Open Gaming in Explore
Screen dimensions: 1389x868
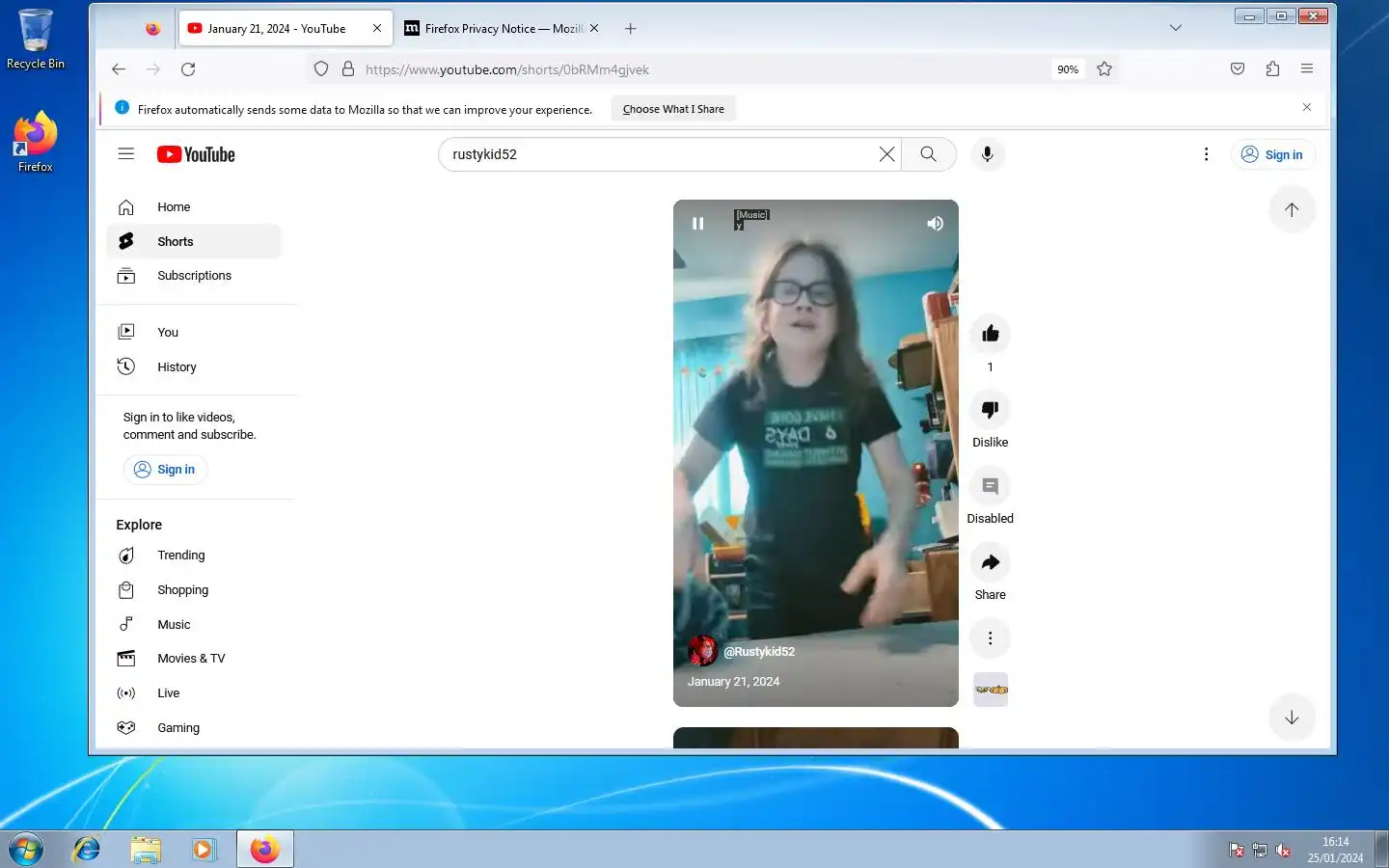pos(194,728)
